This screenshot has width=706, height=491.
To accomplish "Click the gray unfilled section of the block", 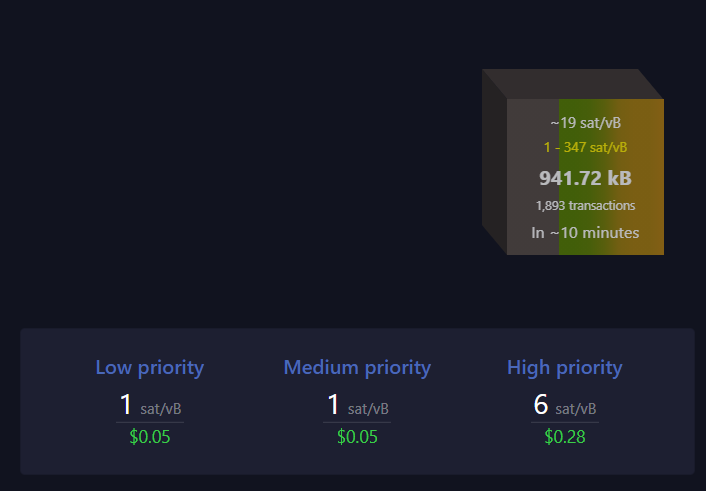I will 533,177.
